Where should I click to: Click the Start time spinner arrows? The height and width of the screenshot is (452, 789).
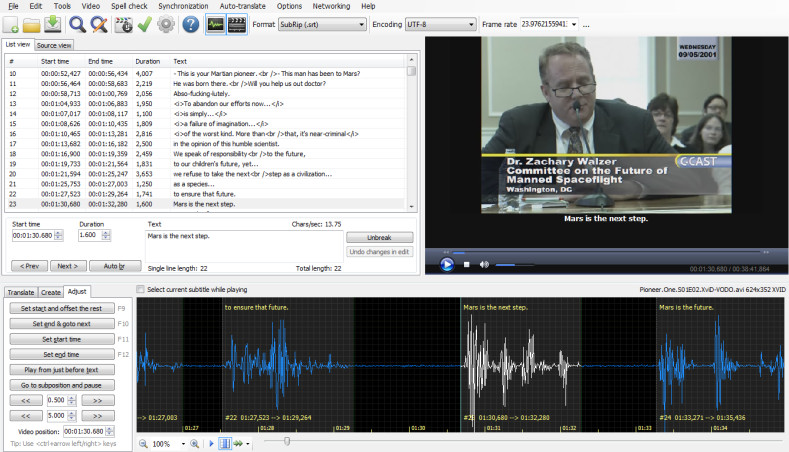pyautogui.click(x=59, y=235)
